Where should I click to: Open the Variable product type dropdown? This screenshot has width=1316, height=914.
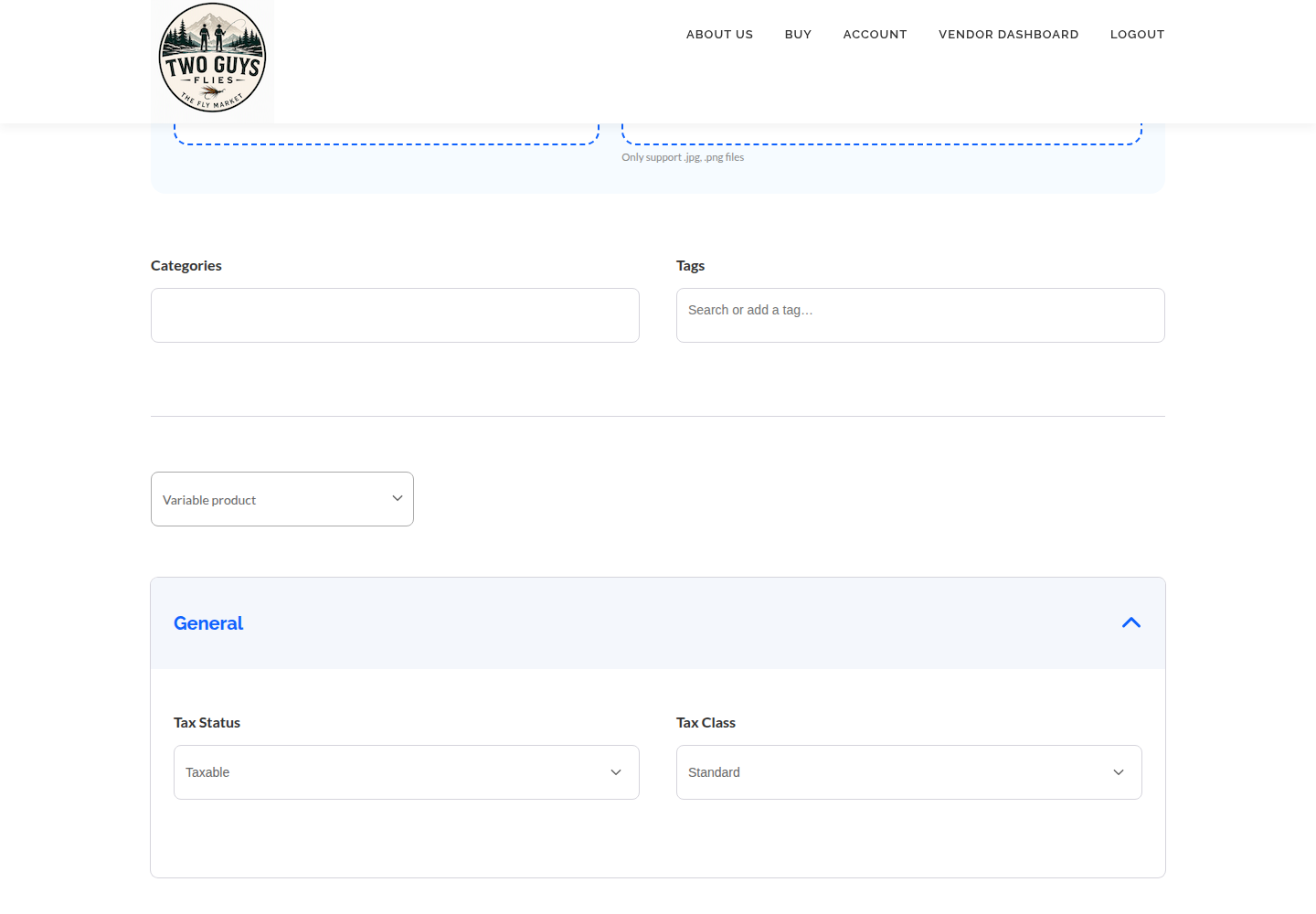pyautogui.click(x=282, y=499)
